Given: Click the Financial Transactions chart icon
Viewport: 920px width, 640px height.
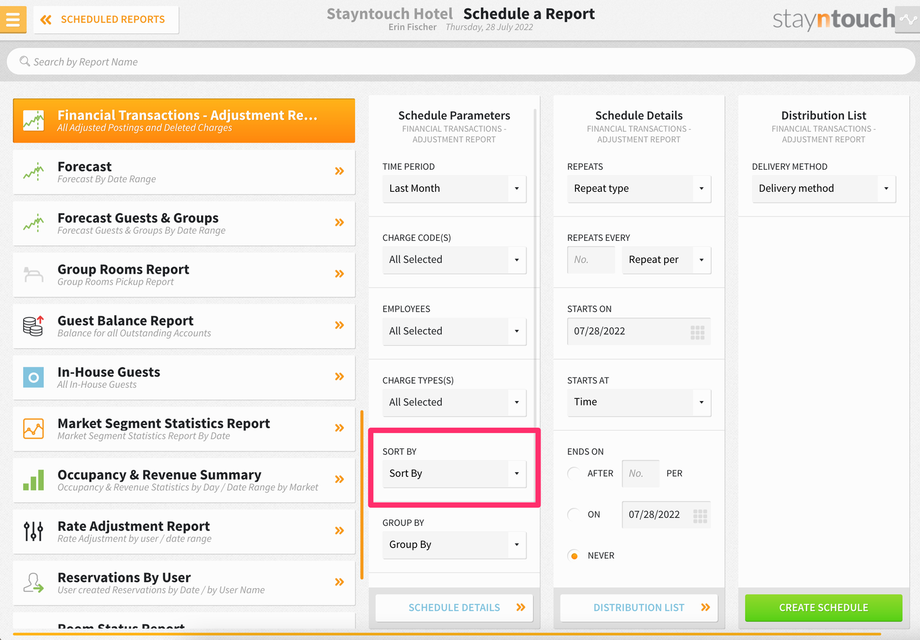Looking at the screenshot, I should coord(33,120).
